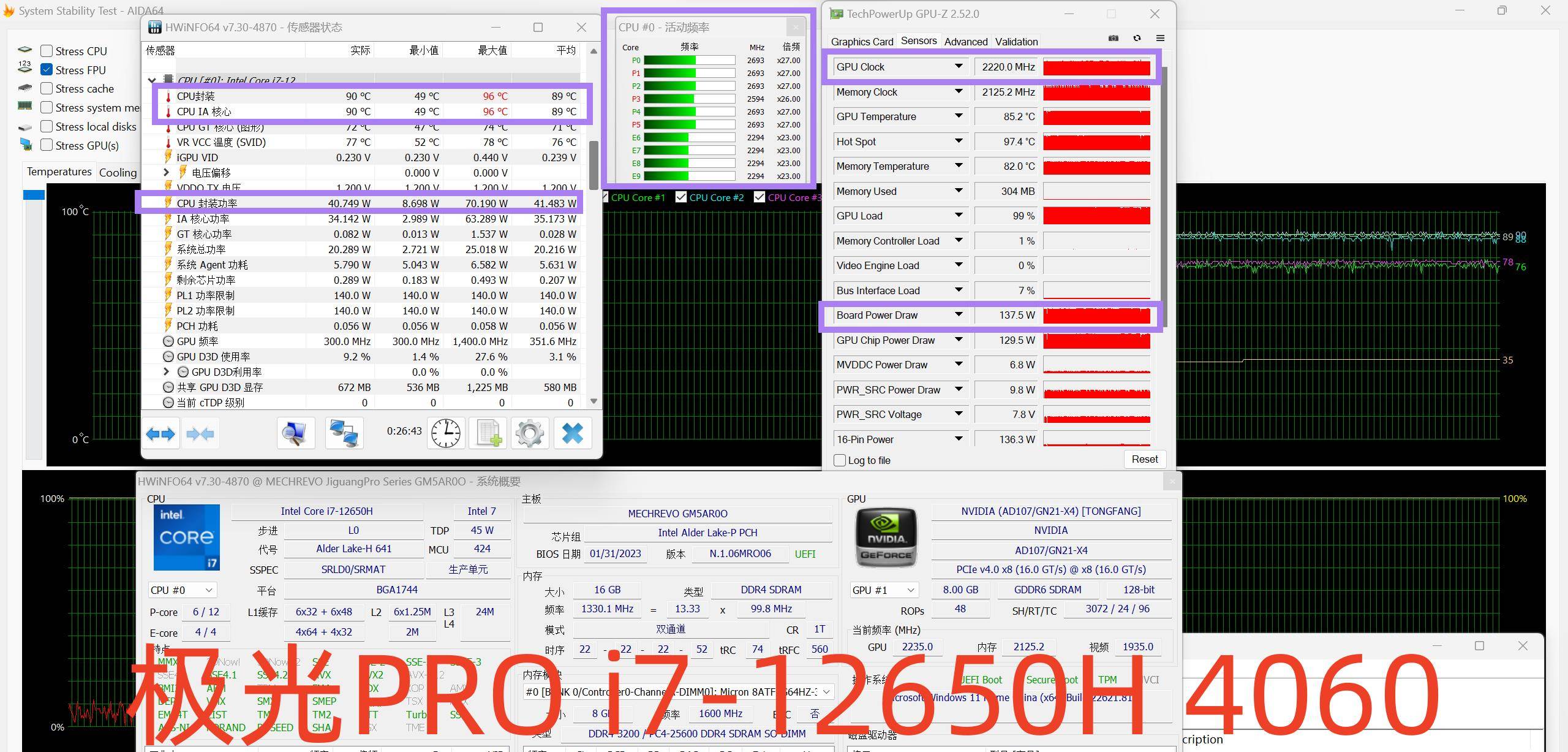Switch to GPU-Z Graphics Card tab

coord(862,42)
